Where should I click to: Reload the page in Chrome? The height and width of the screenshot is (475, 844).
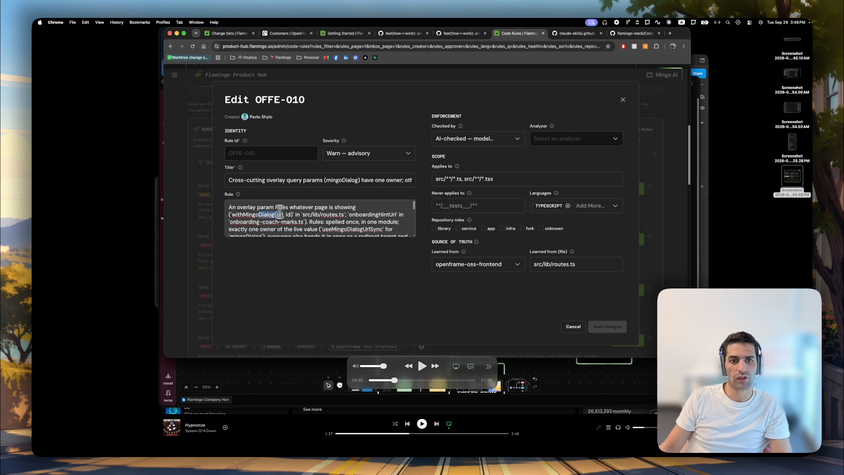[192, 46]
